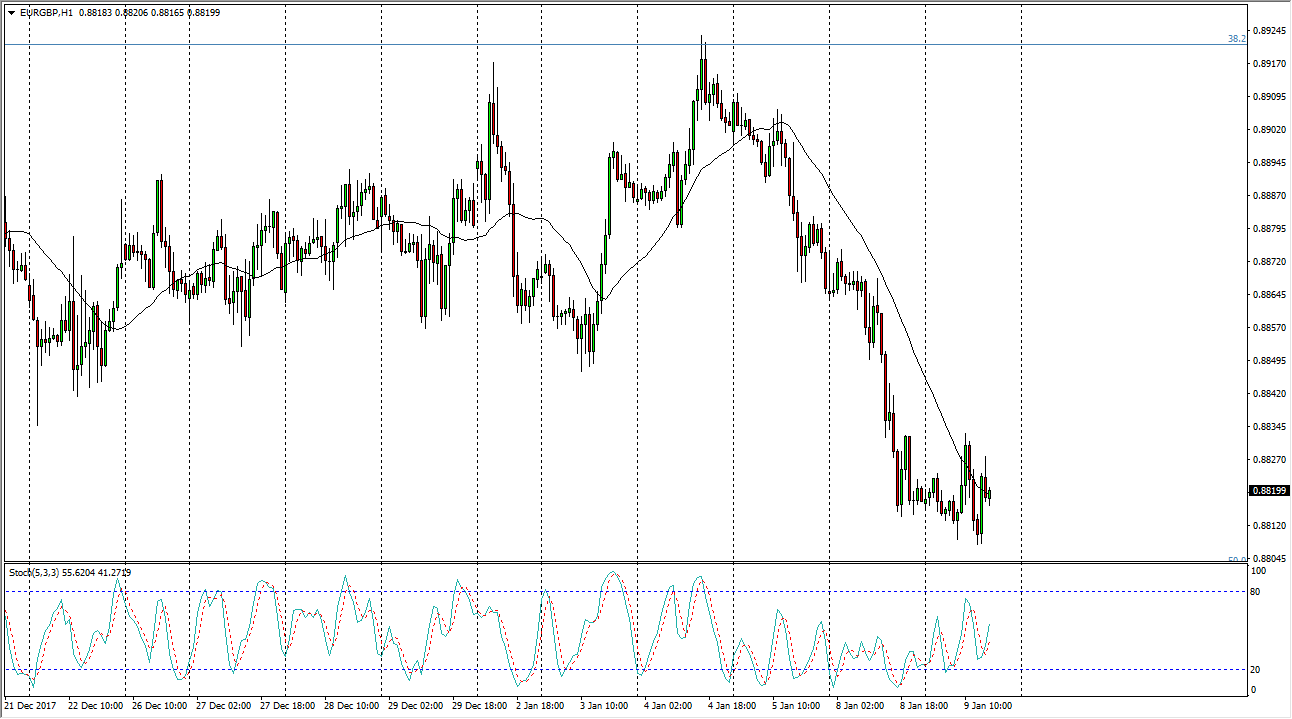Select the 38.2 Fibonacci level label

(x=1236, y=39)
